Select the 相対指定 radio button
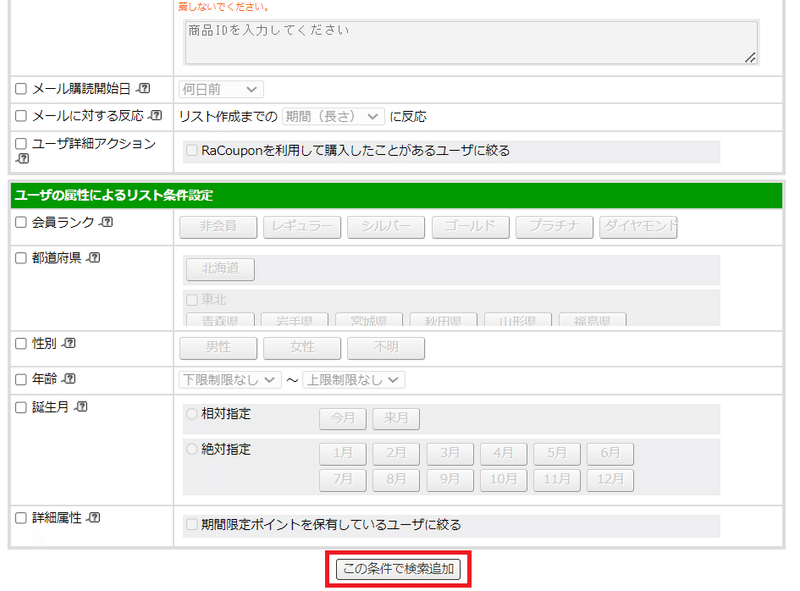Screen dimensions: 800x591 coord(190,414)
